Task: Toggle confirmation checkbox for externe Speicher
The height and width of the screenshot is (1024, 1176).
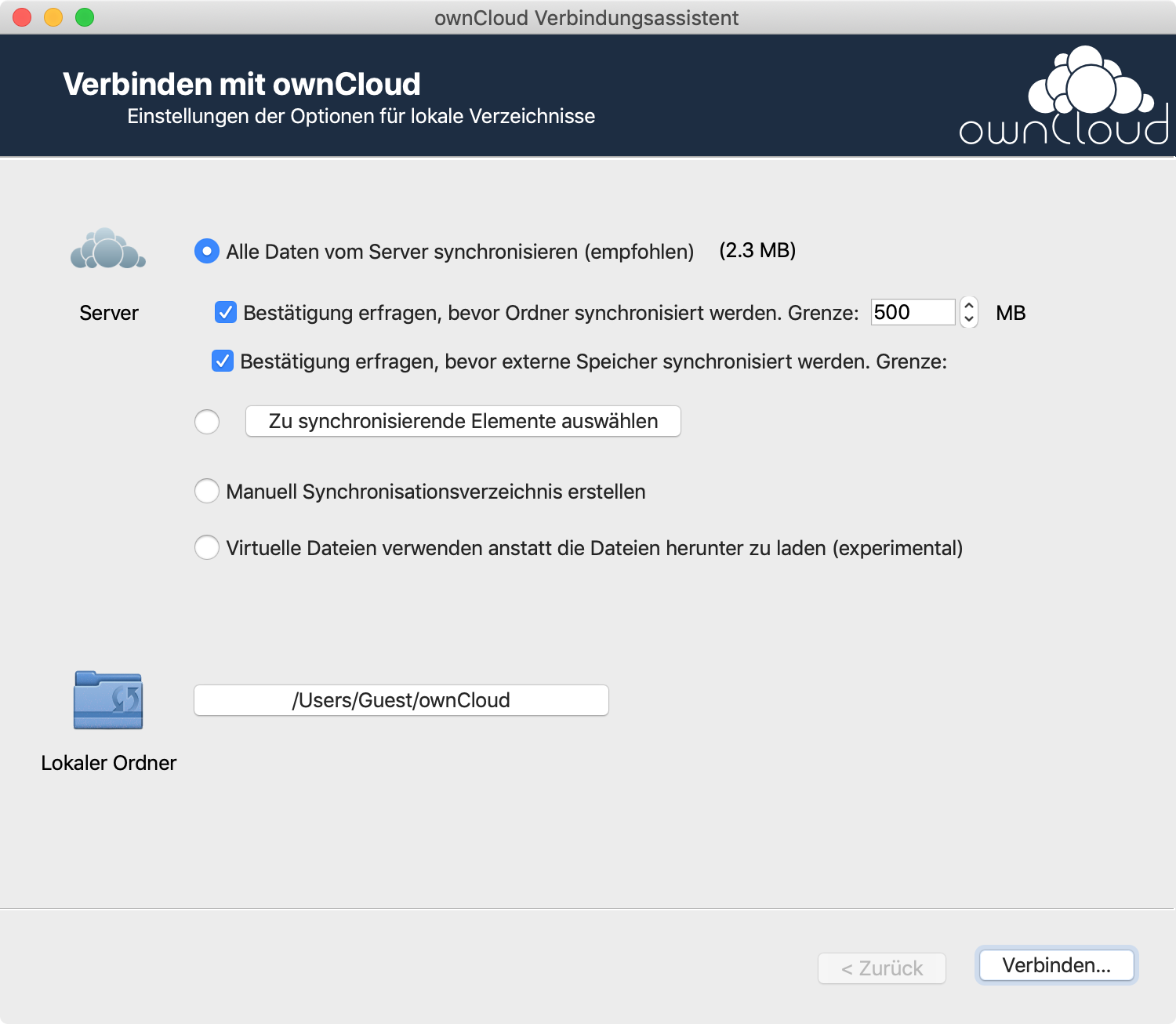Action: [223, 361]
